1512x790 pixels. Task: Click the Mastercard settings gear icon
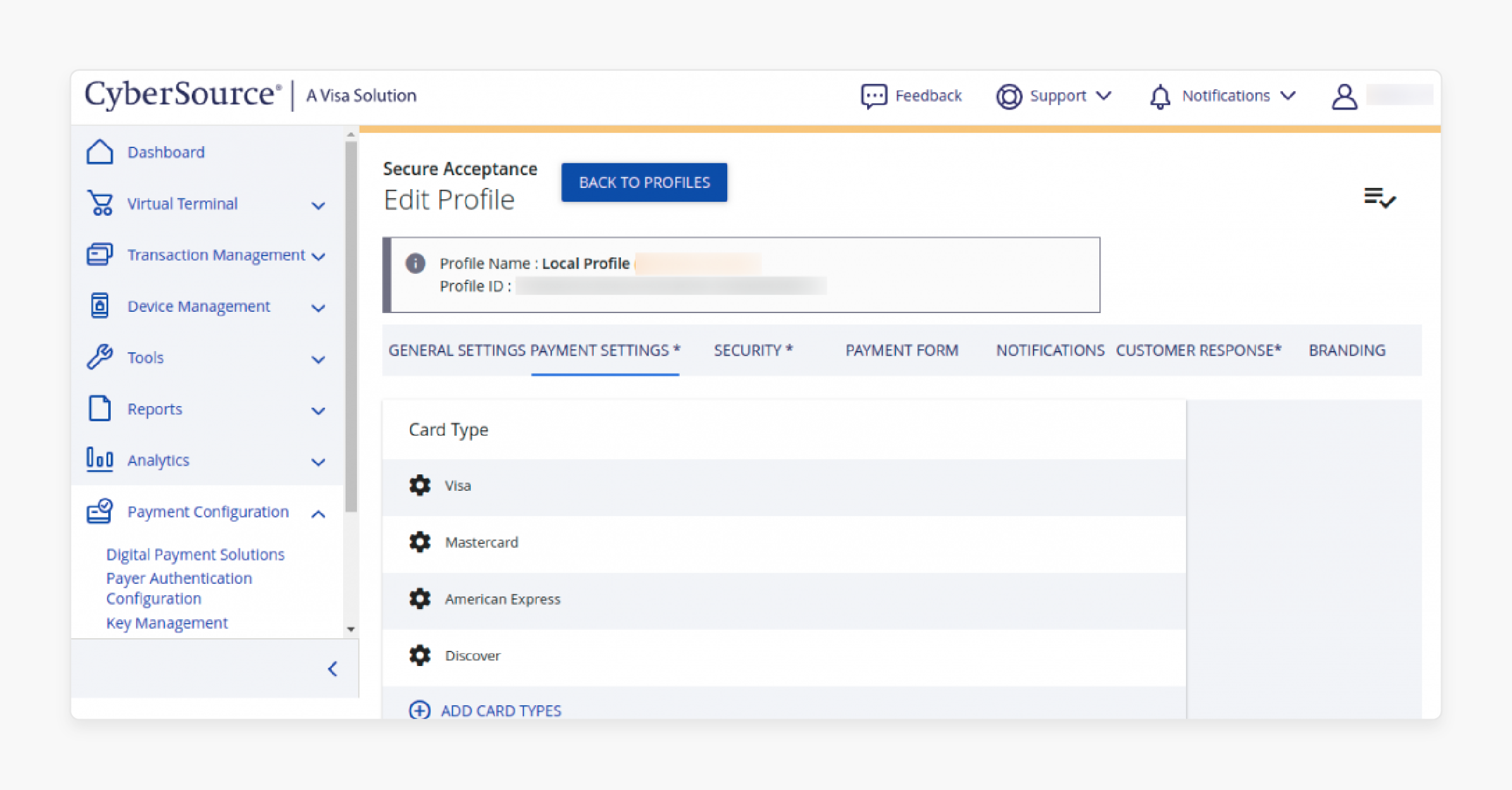point(420,541)
